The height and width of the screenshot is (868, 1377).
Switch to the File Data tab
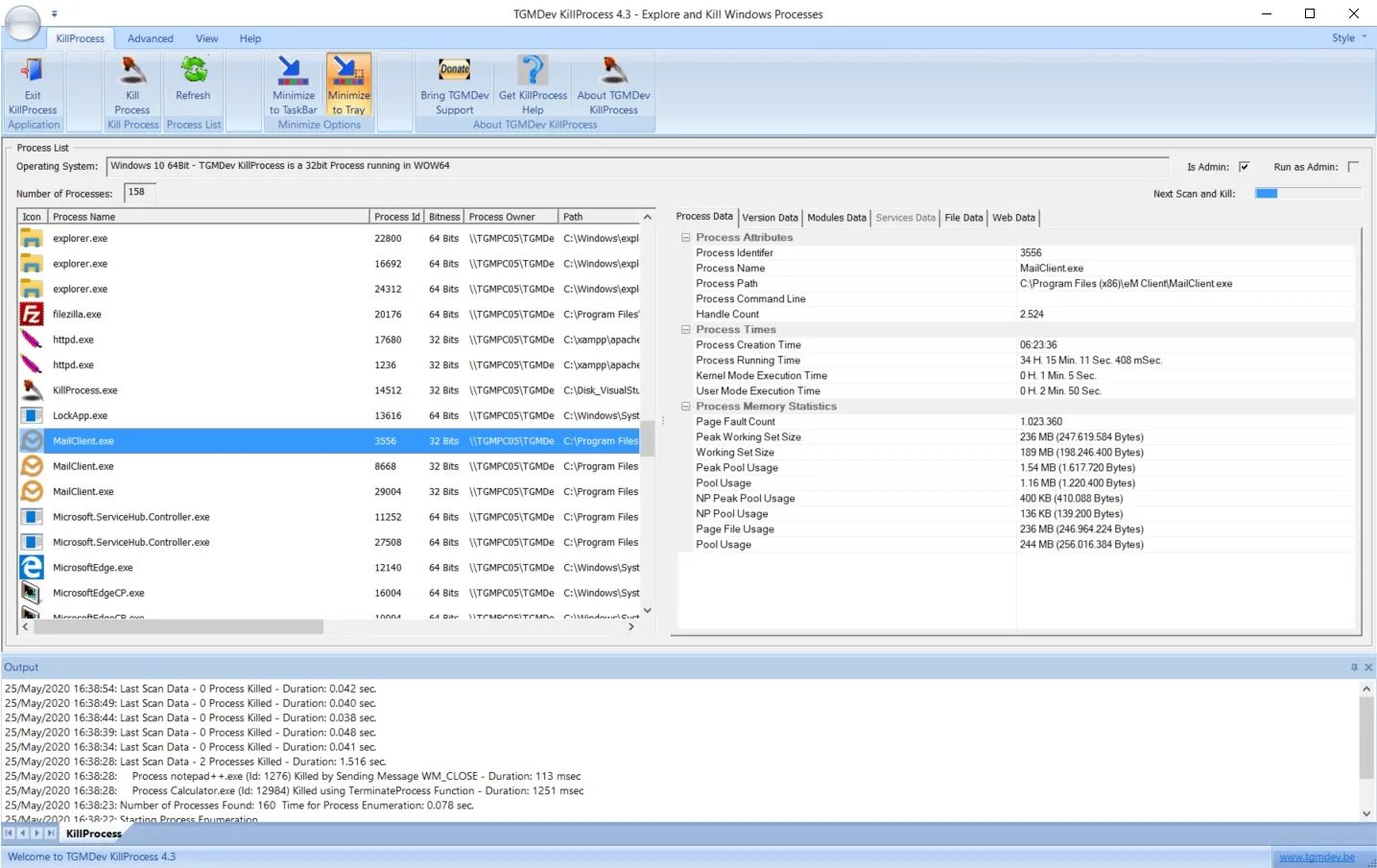963,218
